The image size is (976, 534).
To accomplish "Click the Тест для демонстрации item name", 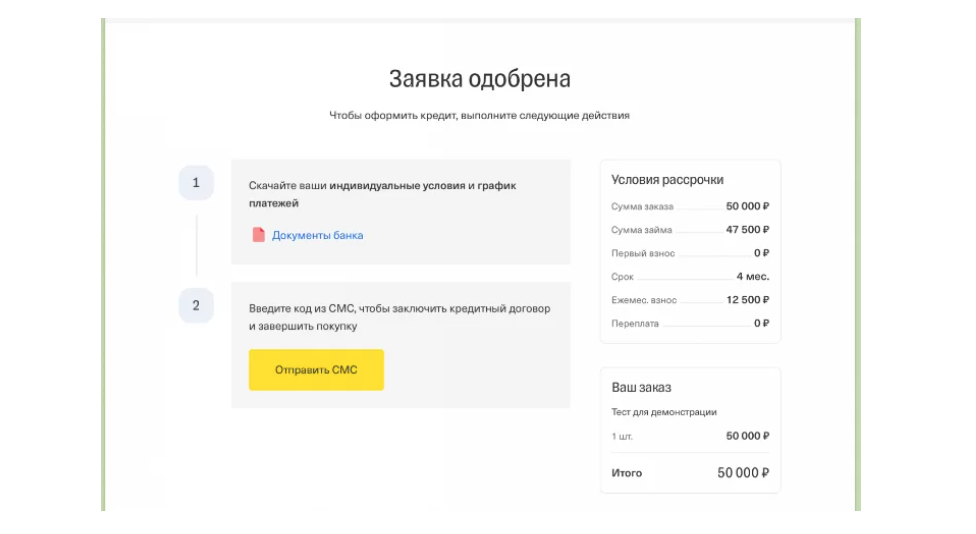I will pyautogui.click(x=664, y=412).
